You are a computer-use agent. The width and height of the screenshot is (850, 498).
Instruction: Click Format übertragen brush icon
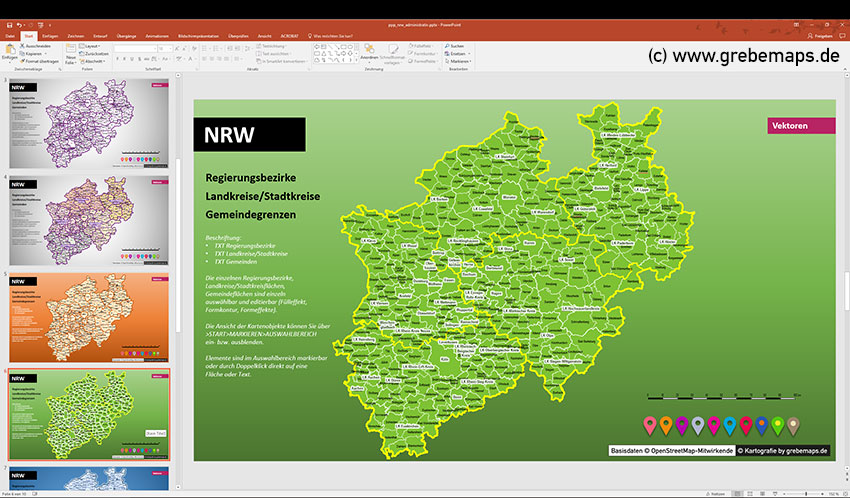[23, 61]
